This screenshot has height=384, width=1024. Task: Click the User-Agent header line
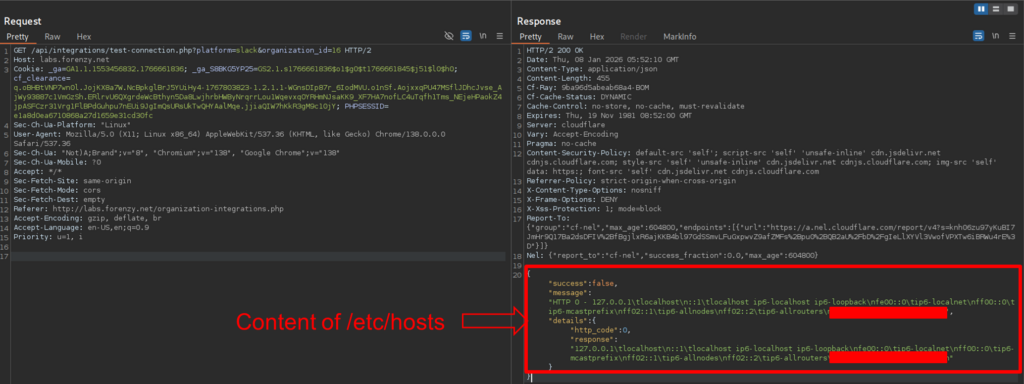click(229, 138)
